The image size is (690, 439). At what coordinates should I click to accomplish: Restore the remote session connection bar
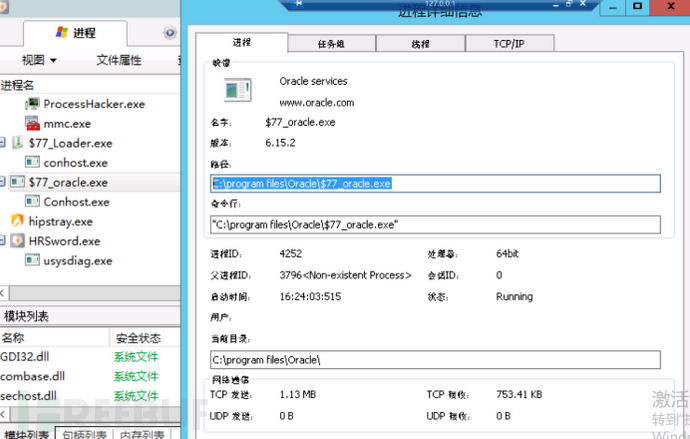click(x=569, y=4)
